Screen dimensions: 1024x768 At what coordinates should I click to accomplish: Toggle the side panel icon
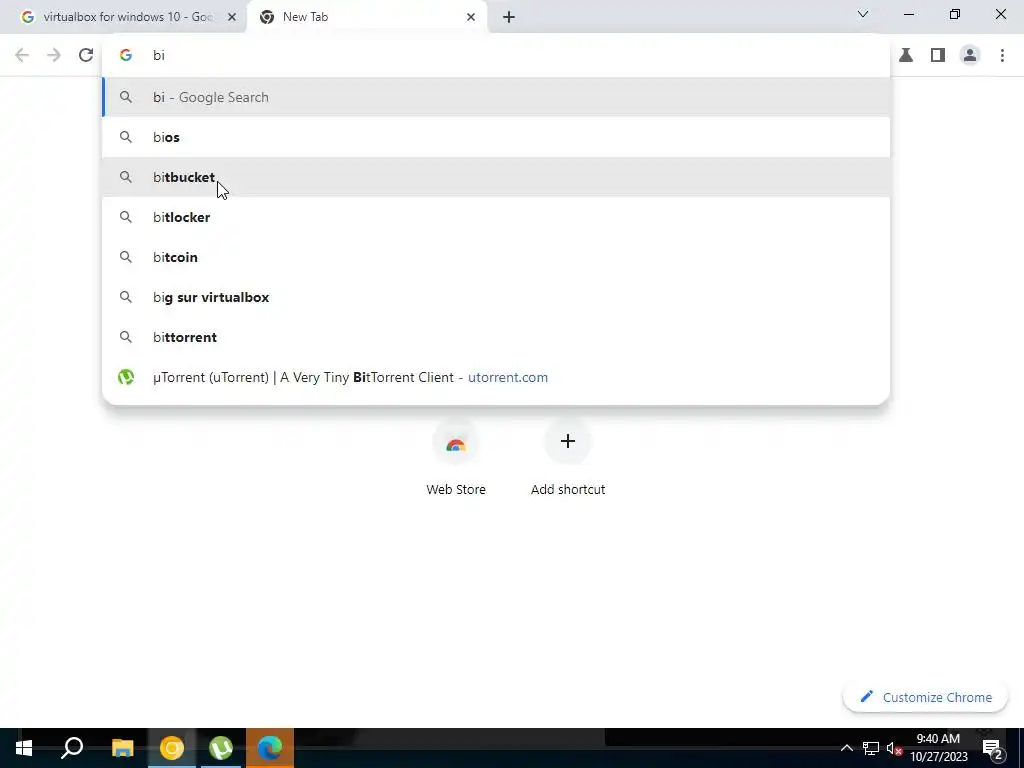click(x=938, y=56)
